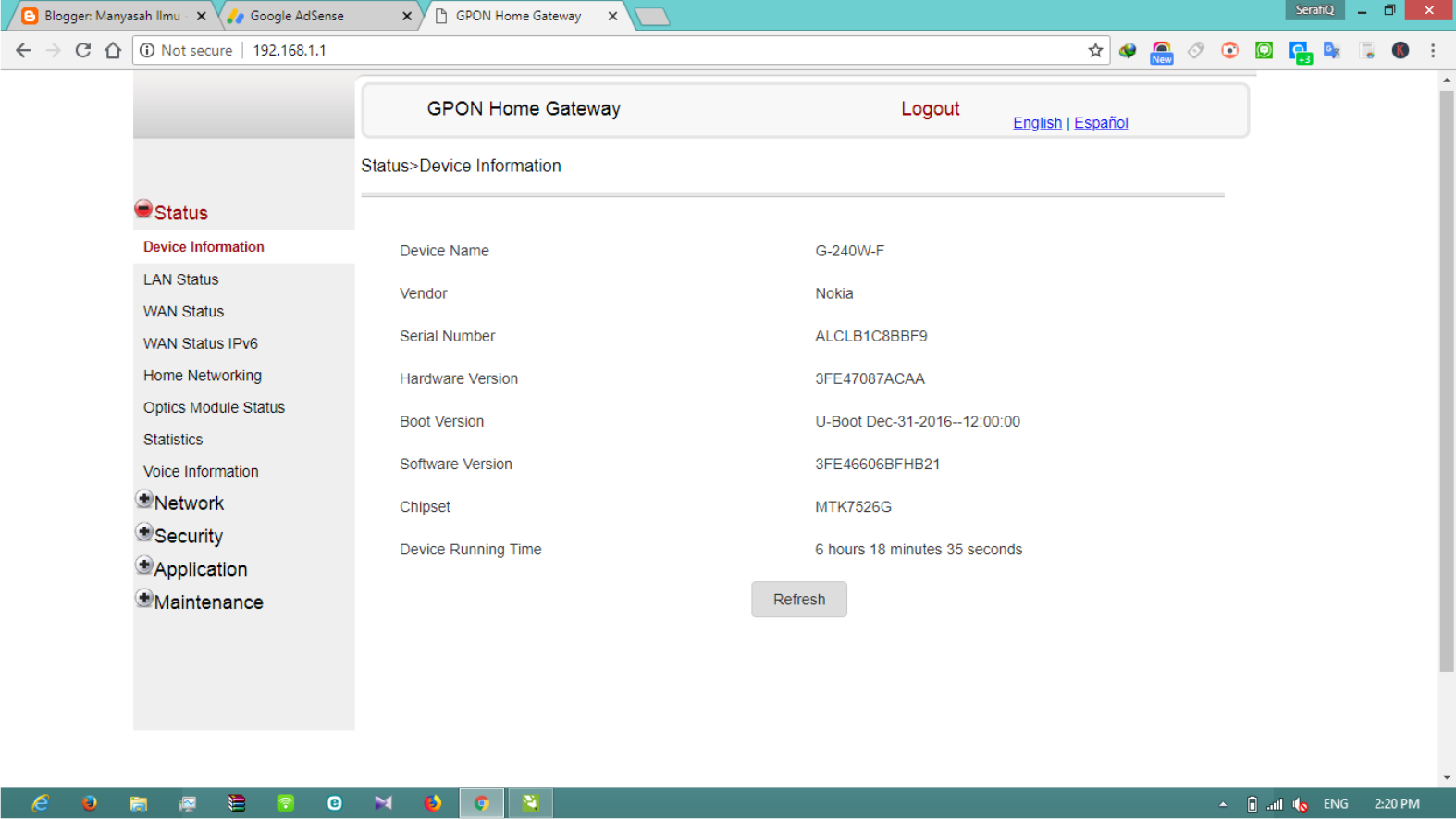The image size is (1456, 819).
Task: Switch to the Google AdSense tab
Action: click(319, 16)
